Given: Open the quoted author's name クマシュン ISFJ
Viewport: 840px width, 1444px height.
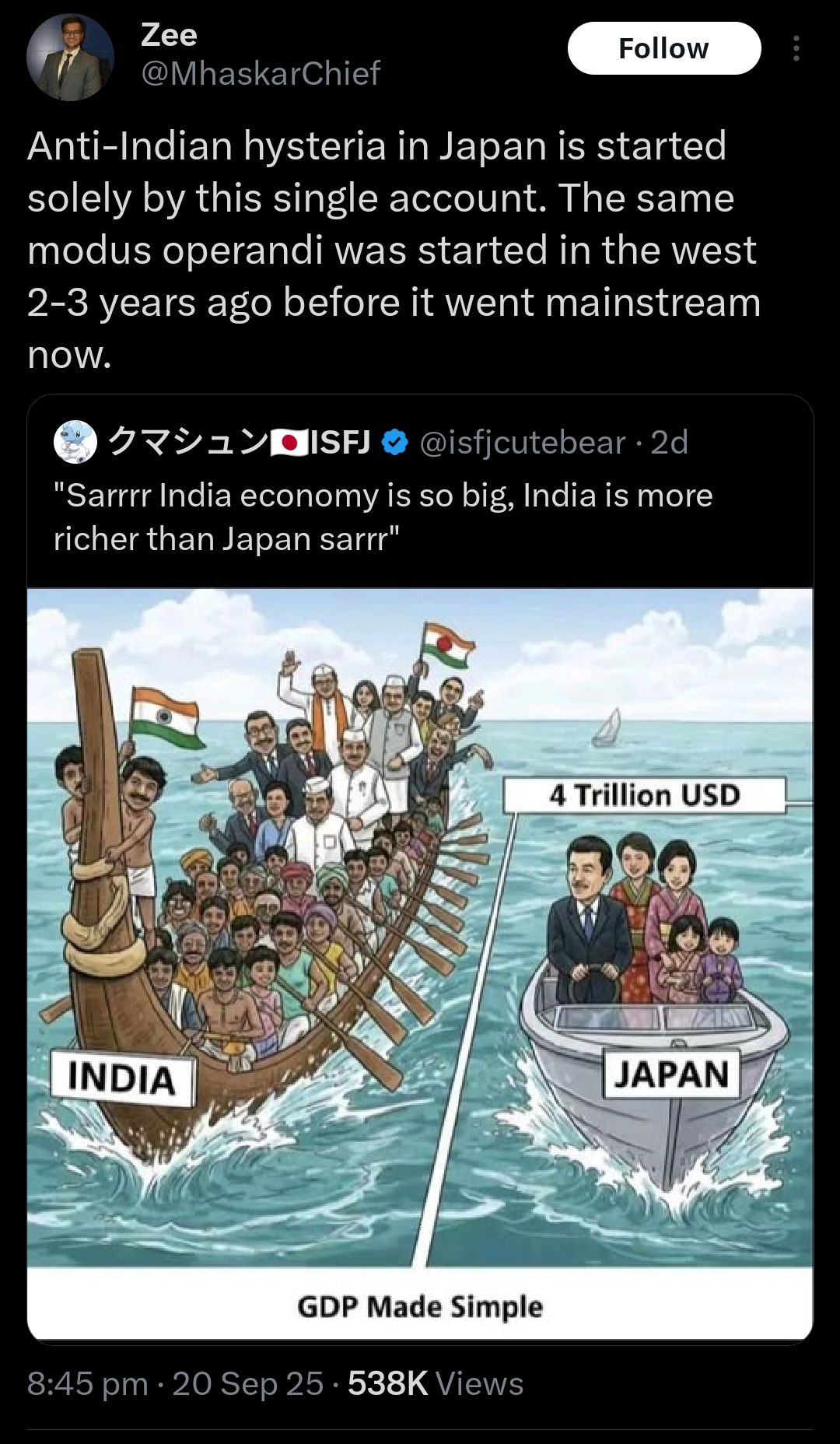Looking at the screenshot, I should pyautogui.click(x=240, y=442).
